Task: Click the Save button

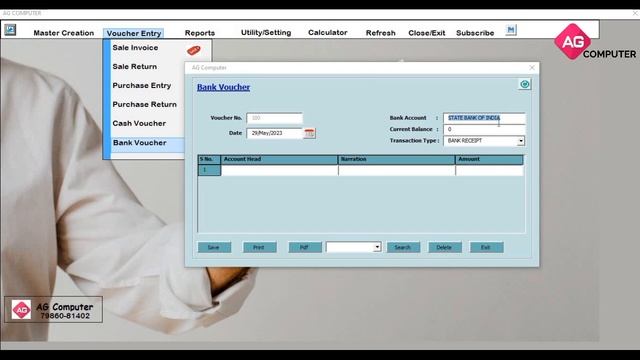Action: [214, 247]
